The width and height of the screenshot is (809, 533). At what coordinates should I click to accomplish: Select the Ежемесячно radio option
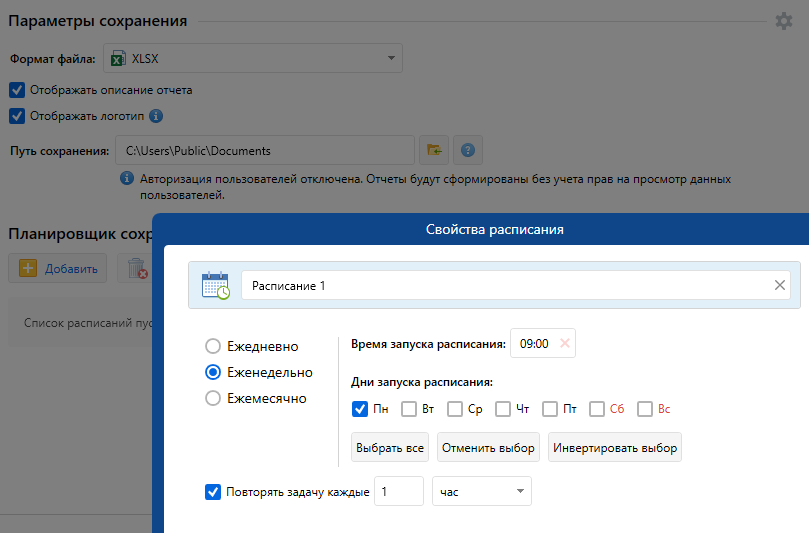pos(213,398)
